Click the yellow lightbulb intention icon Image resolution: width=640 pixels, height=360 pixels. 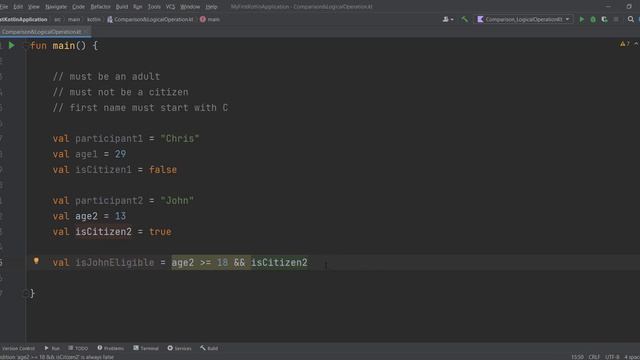pos(36,260)
